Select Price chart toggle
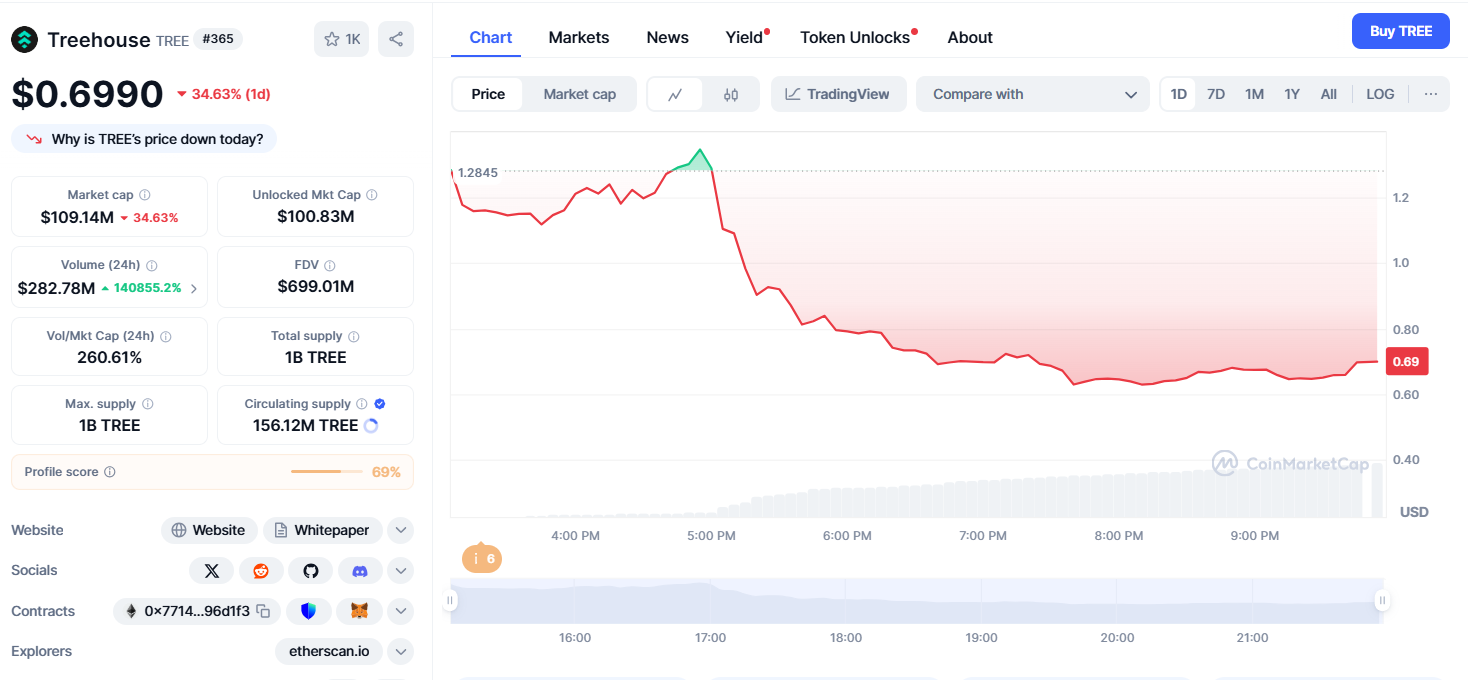This screenshot has height=680, width=1468. tap(488, 94)
